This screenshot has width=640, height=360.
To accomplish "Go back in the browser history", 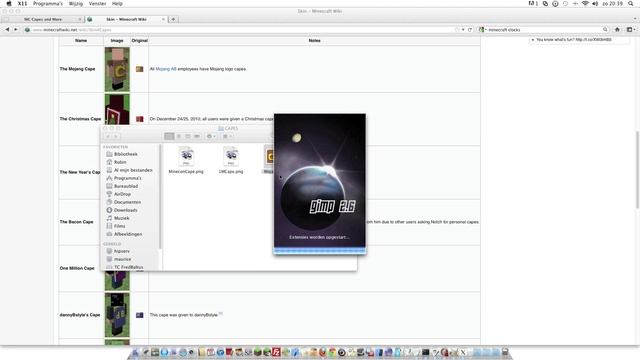I will [7, 29].
